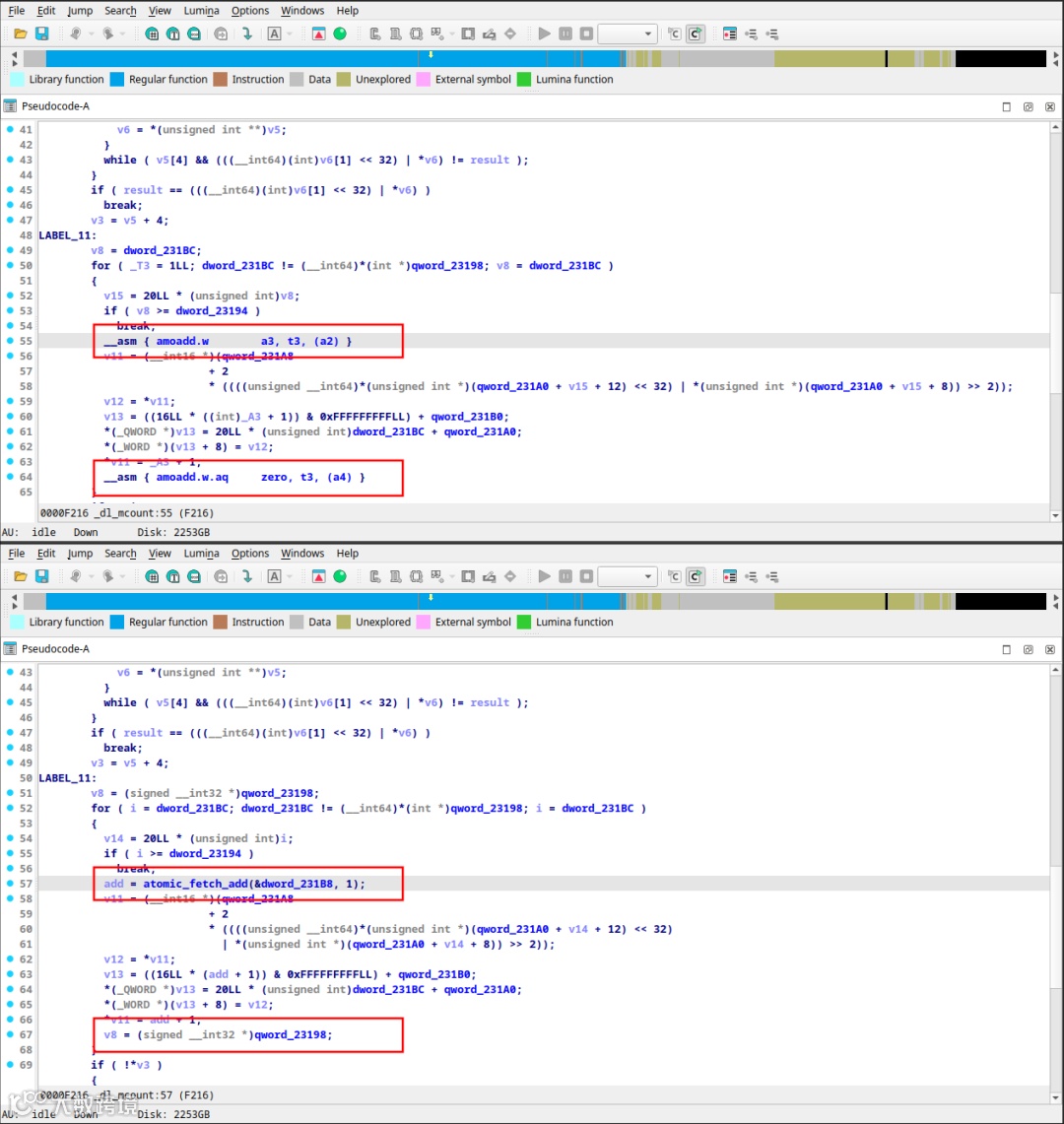Expand forward-history dropdown arrow in top toolbar
This screenshot has width=1064, height=1124.
[122, 33]
